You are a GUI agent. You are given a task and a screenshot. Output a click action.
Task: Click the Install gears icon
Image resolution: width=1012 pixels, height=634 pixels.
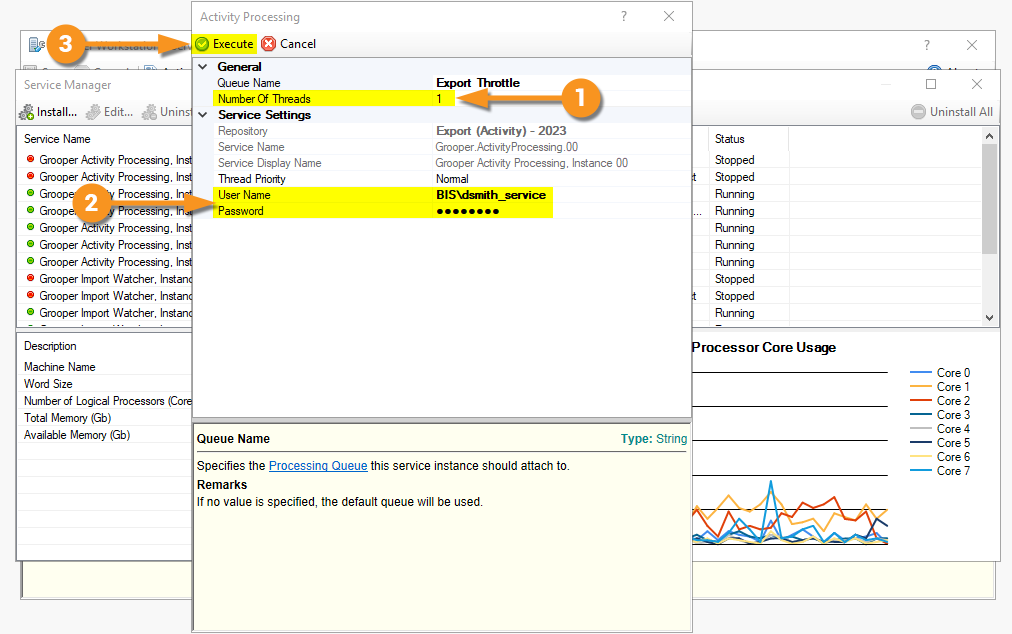coord(26,112)
